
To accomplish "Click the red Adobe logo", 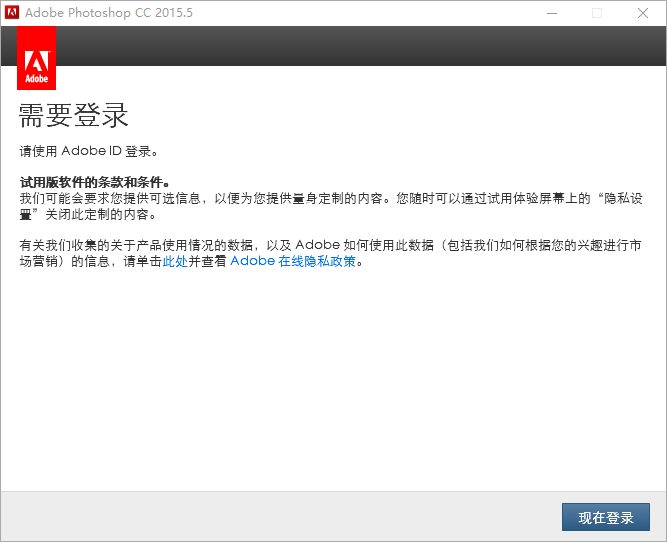I will [x=36, y=58].
